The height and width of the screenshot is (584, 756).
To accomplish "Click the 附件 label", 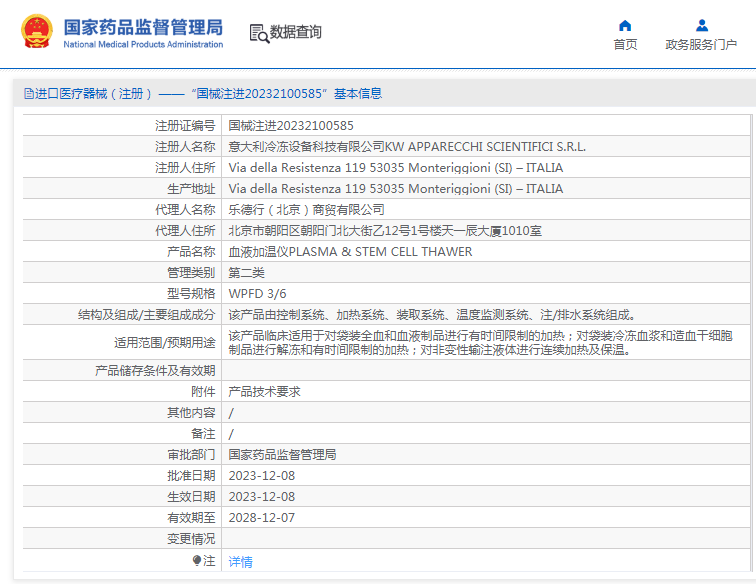I will (203, 392).
